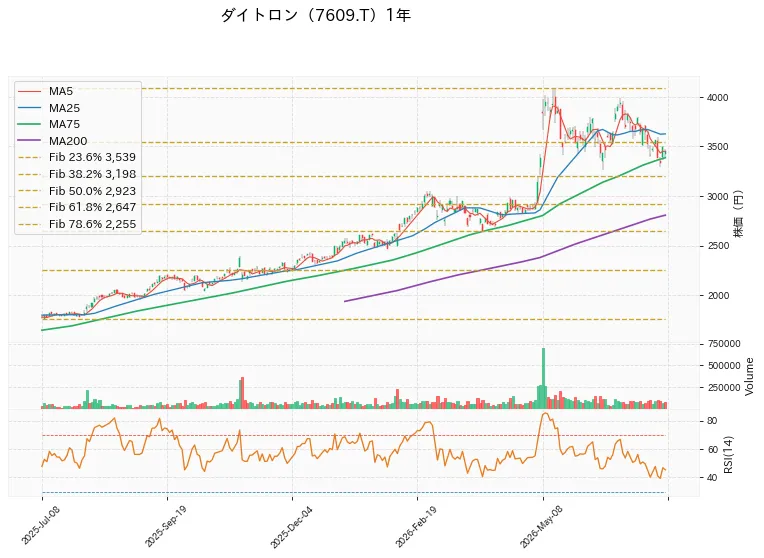Viewport: 764px width, 558px height.
Task: Click the Fib 23.6% 3,539 legend item
Action: point(77,157)
